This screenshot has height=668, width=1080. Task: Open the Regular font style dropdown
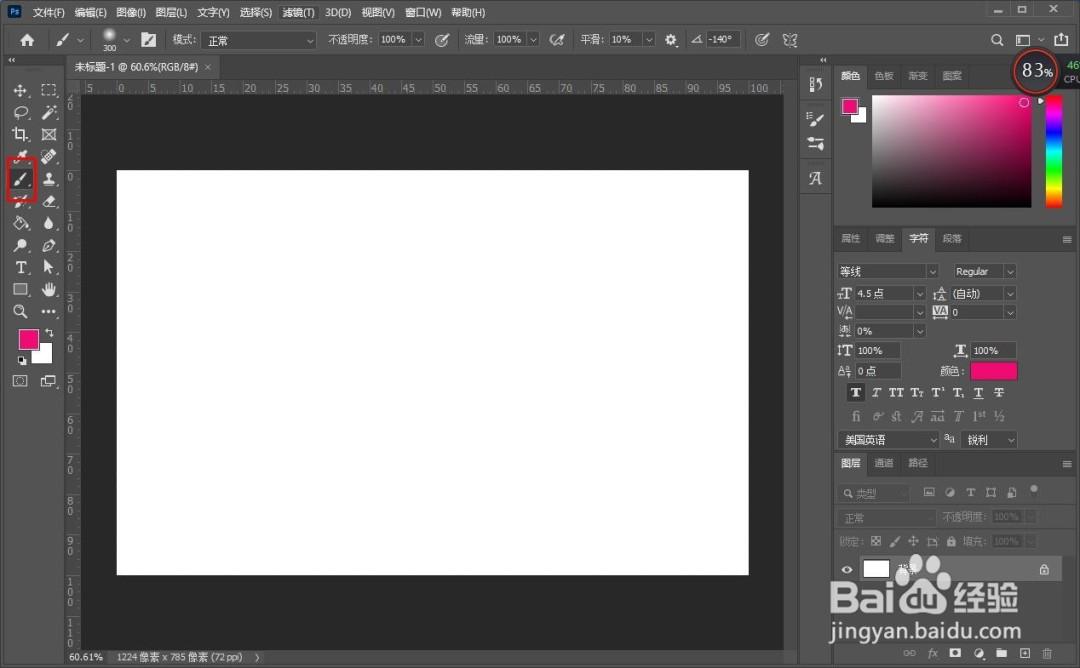pyautogui.click(x=984, y=271)
